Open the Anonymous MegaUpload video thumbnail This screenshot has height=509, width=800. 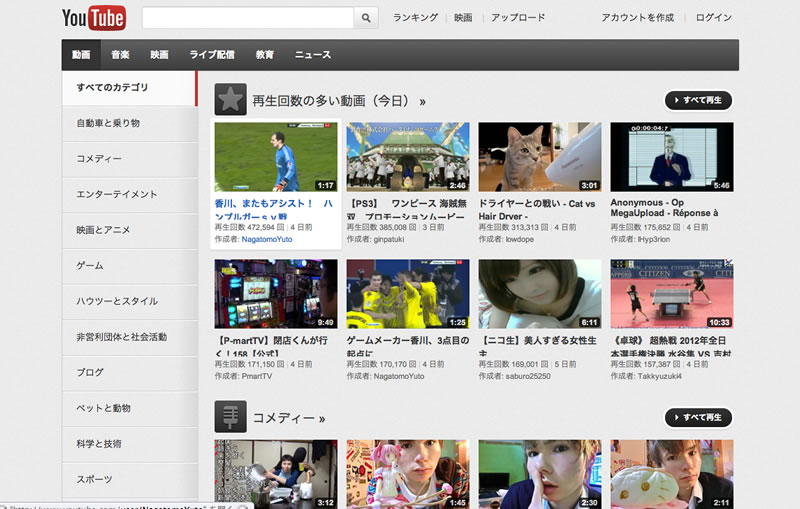[671, 157]
